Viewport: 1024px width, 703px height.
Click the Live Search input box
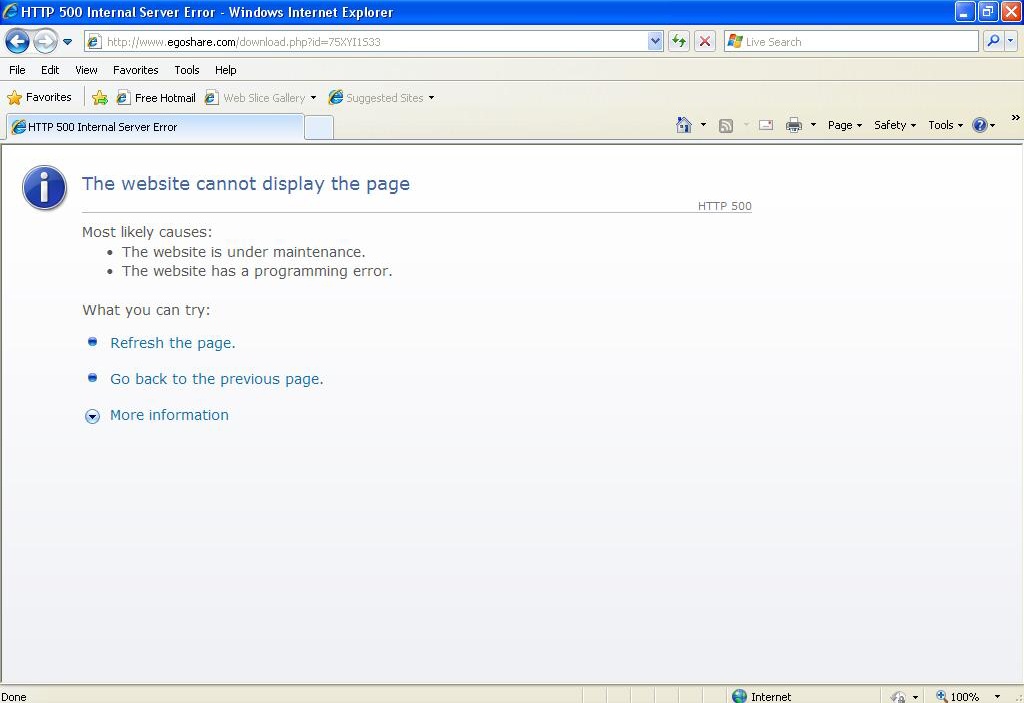852,42
